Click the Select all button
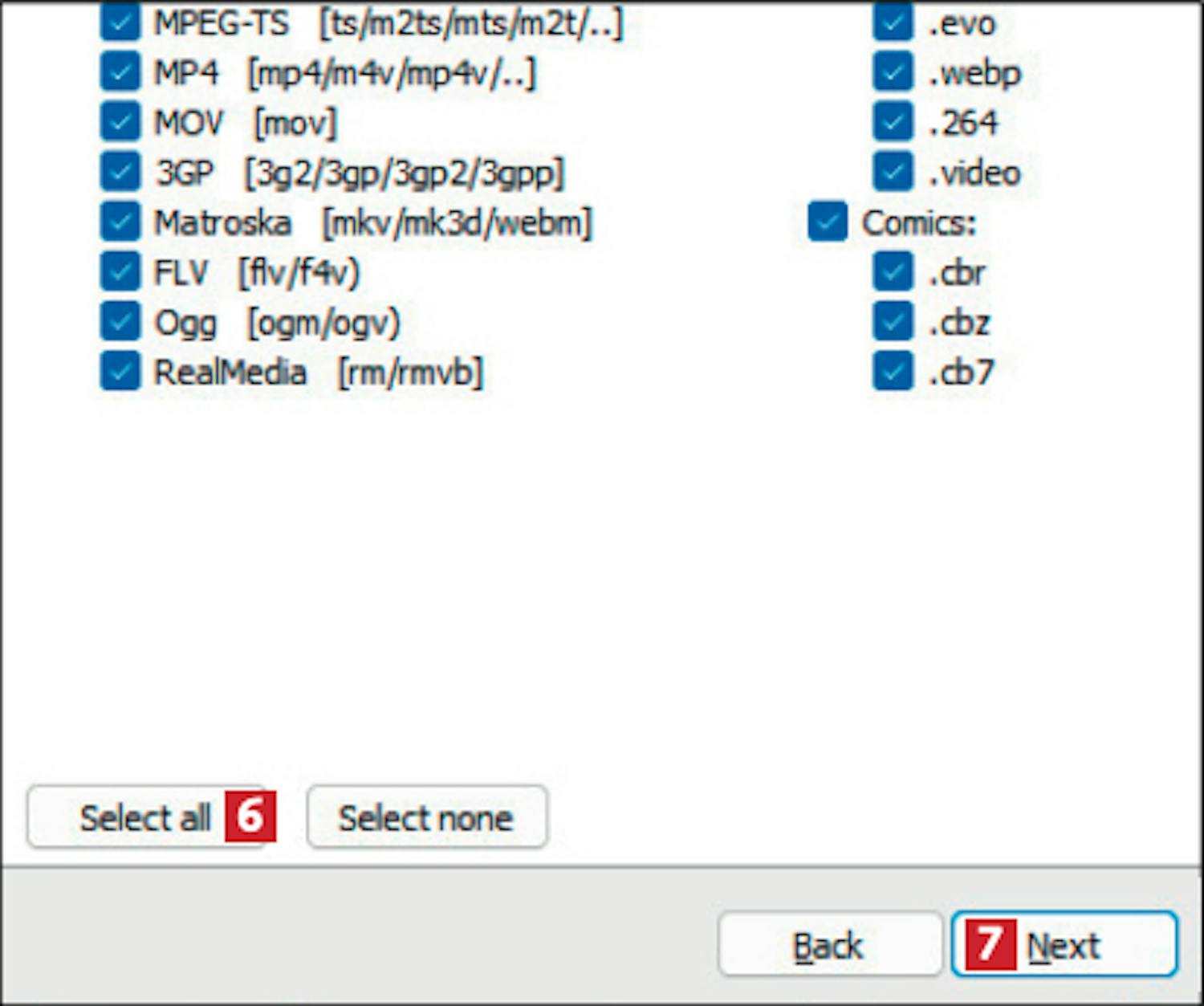The height and width of the screenshot is (1006, 1204). [x=147, y=817]
